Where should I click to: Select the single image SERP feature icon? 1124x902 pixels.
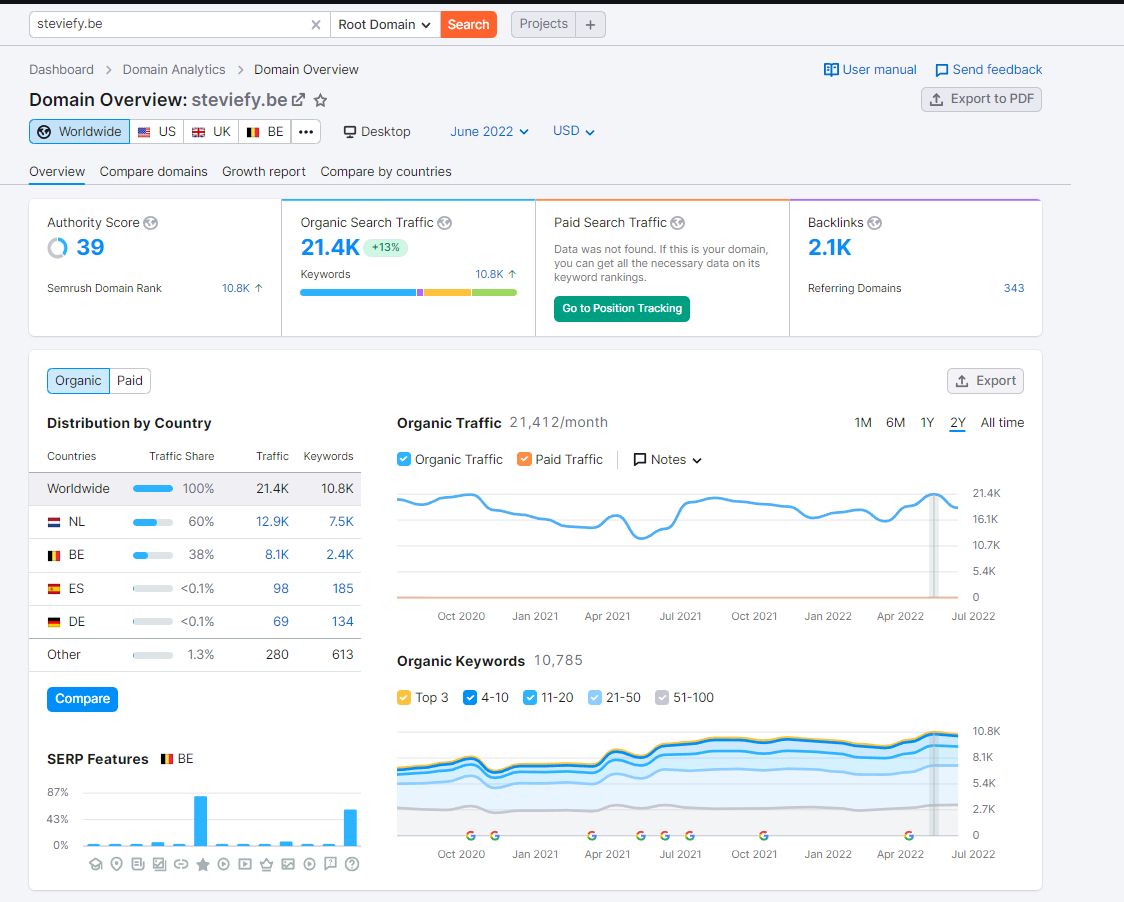[288, 864]
